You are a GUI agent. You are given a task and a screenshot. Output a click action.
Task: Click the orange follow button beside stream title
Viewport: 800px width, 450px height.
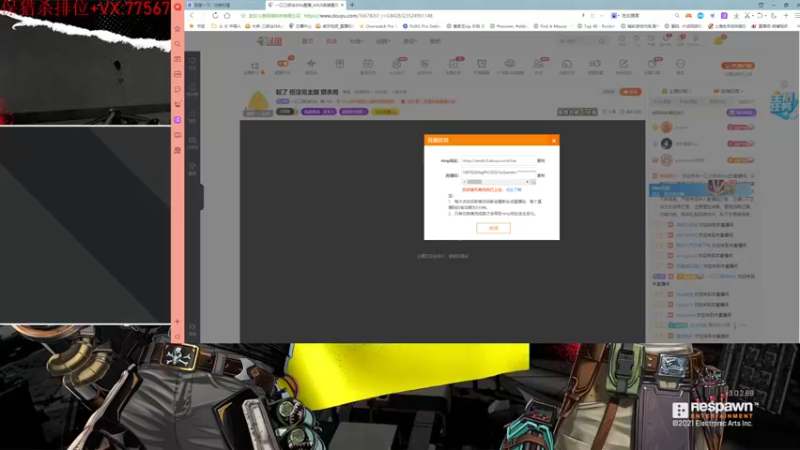pyautogui.click(x=631, y=92)
